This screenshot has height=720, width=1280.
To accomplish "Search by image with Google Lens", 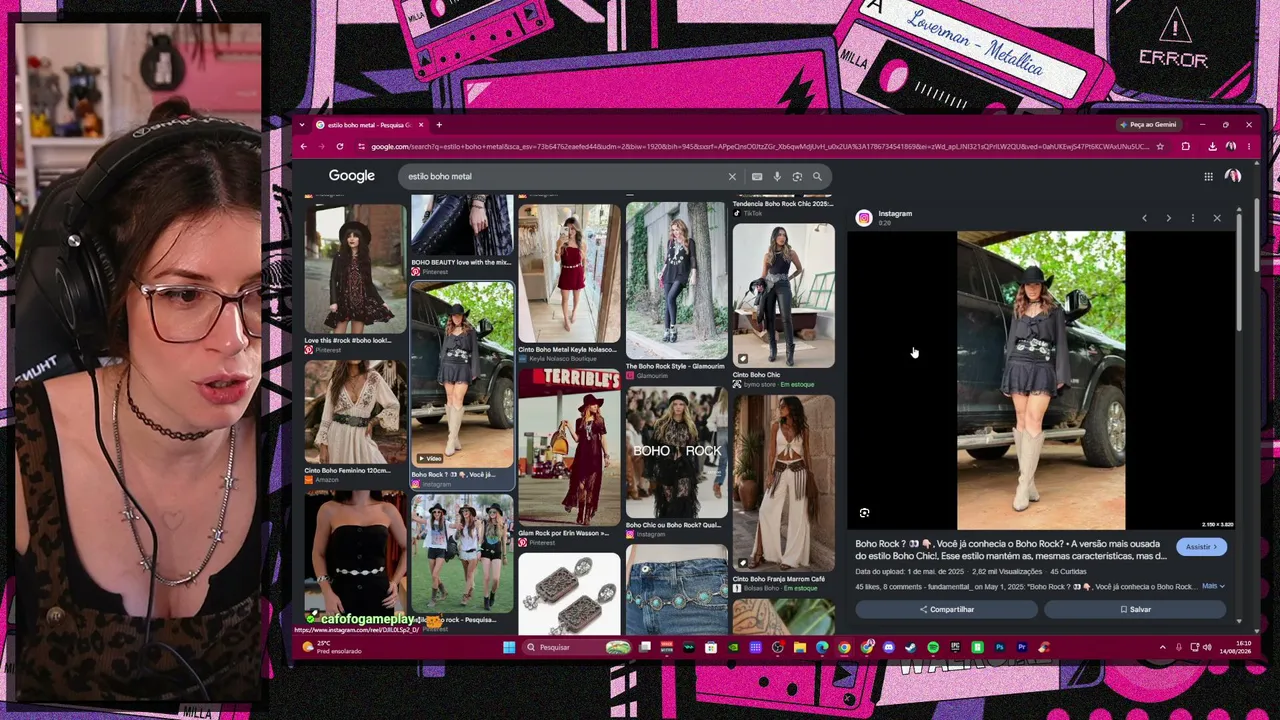I will pyautogui.click(x=797, y=177).
